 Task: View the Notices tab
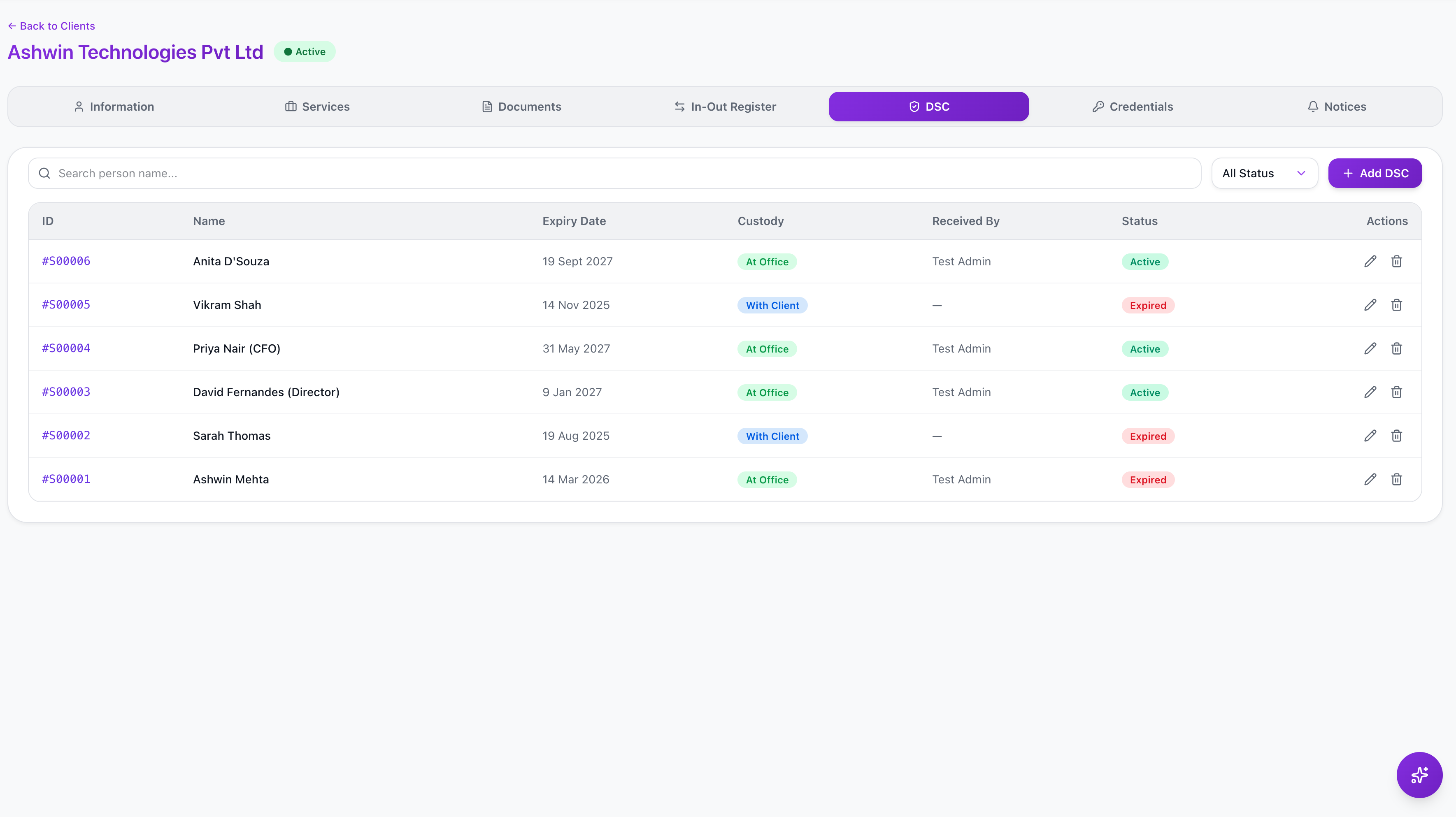pyautogui.click(x=1337, y=107)
